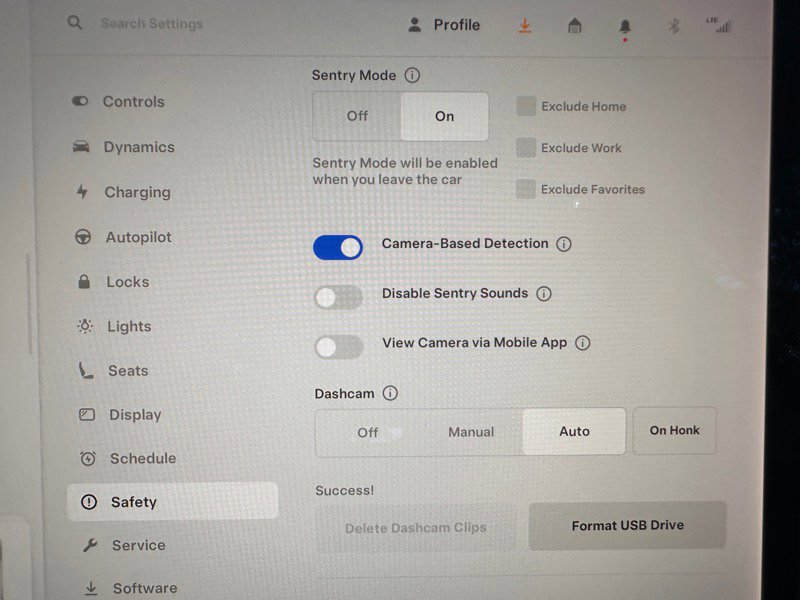Select the search magnifying glass icon
This screenshot has height=600, width=800.
click(x=75, y=22)
